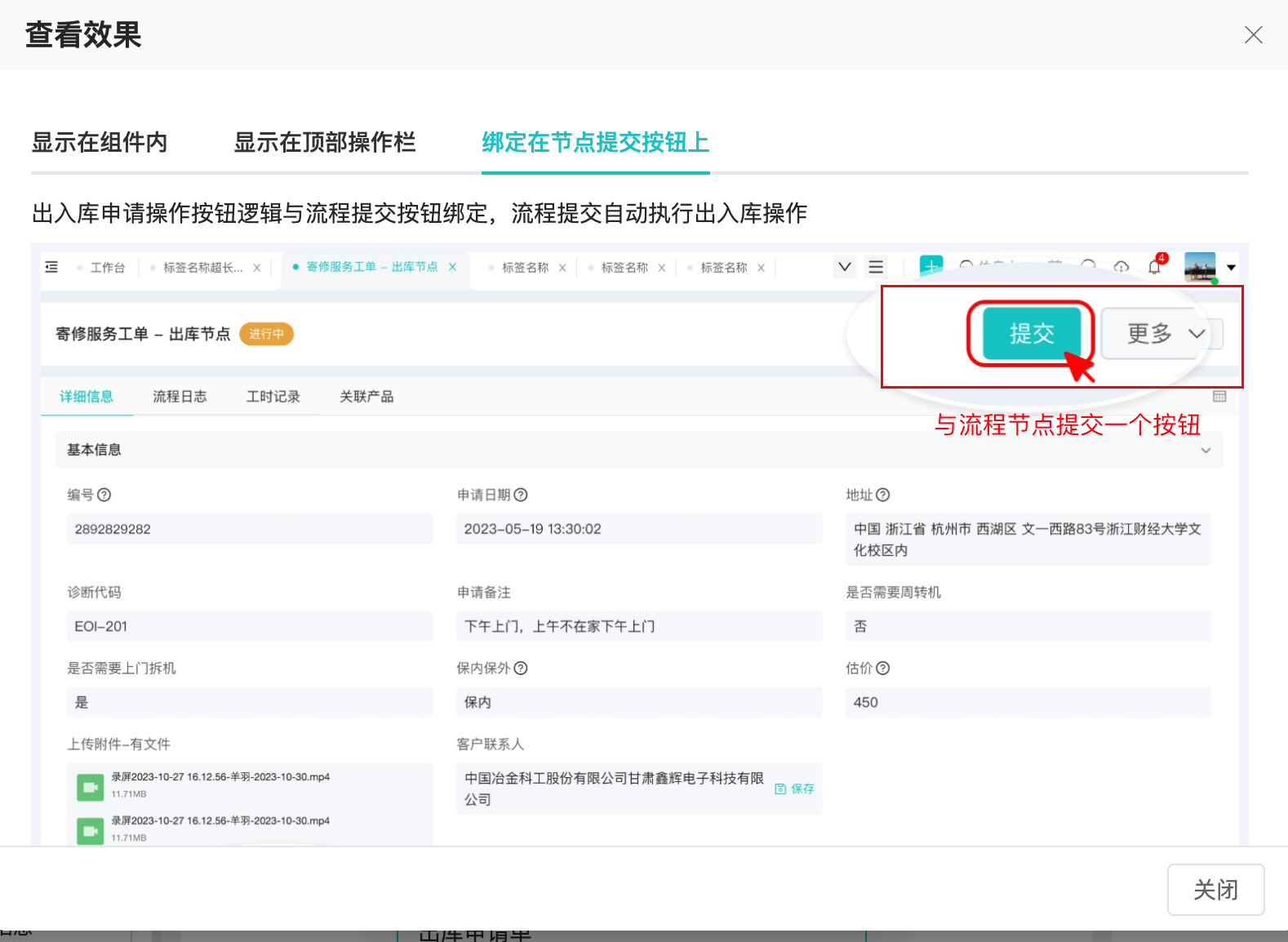1288x942 pixels.
Task: Click the help icon next to 估价
Action: click(x=882, y=668)
